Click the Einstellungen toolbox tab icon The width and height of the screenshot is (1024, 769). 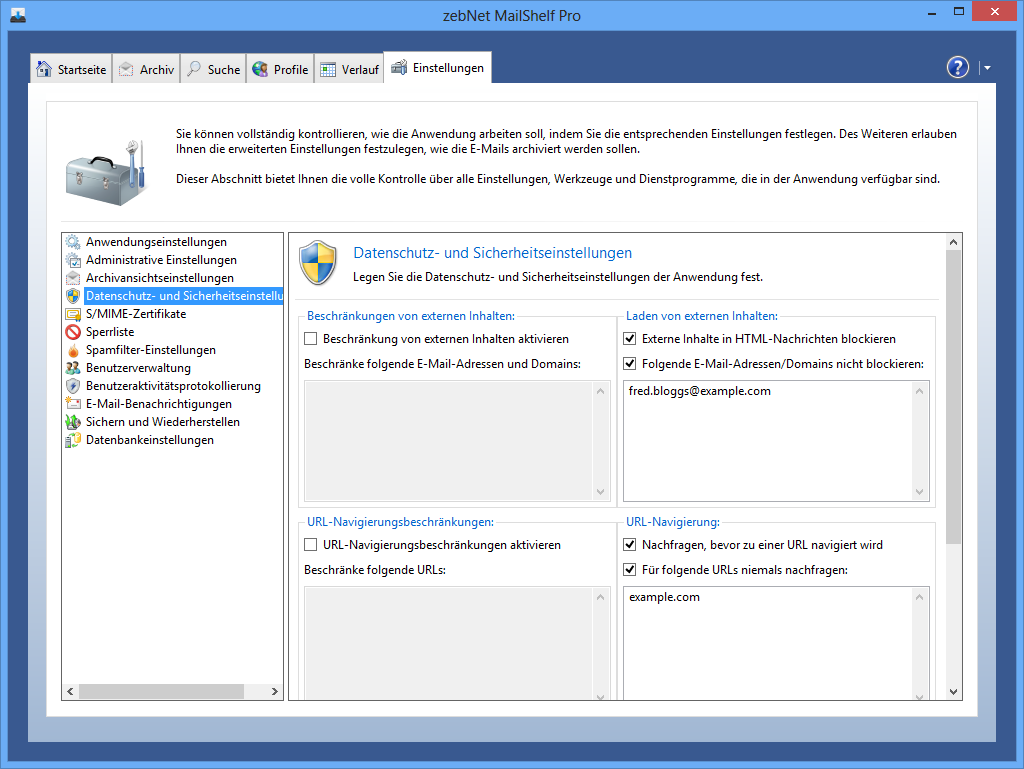[399, 67]
